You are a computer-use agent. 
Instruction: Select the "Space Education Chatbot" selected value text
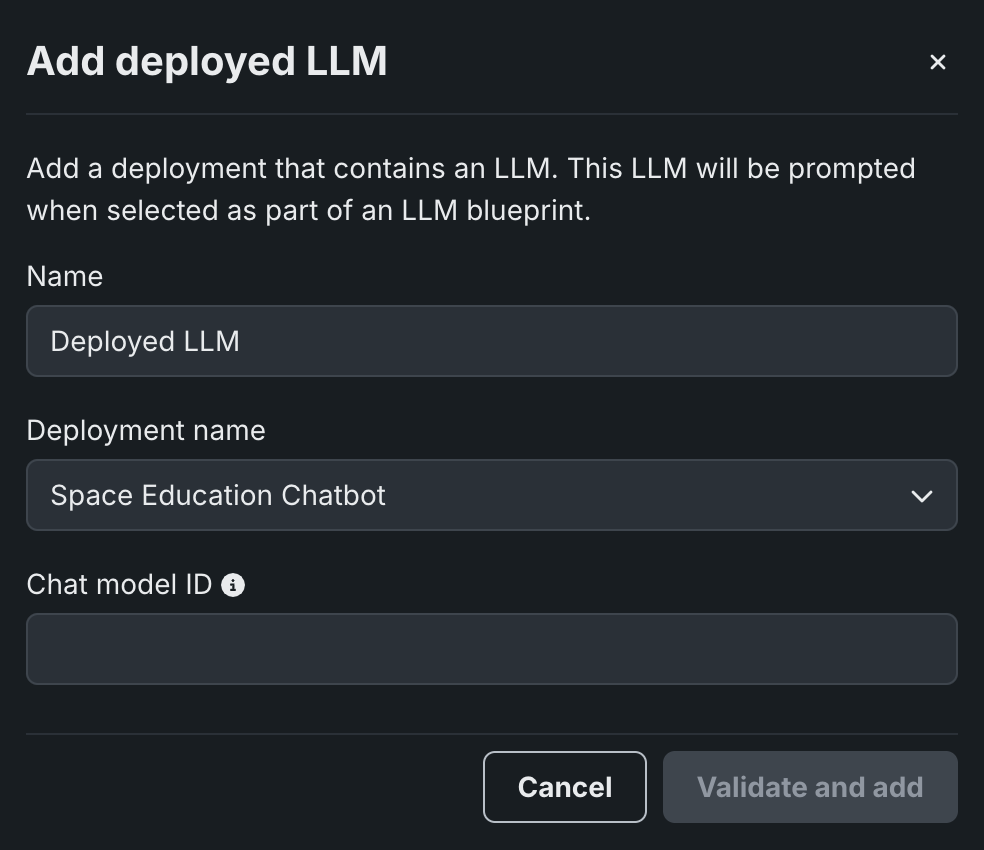218,495
